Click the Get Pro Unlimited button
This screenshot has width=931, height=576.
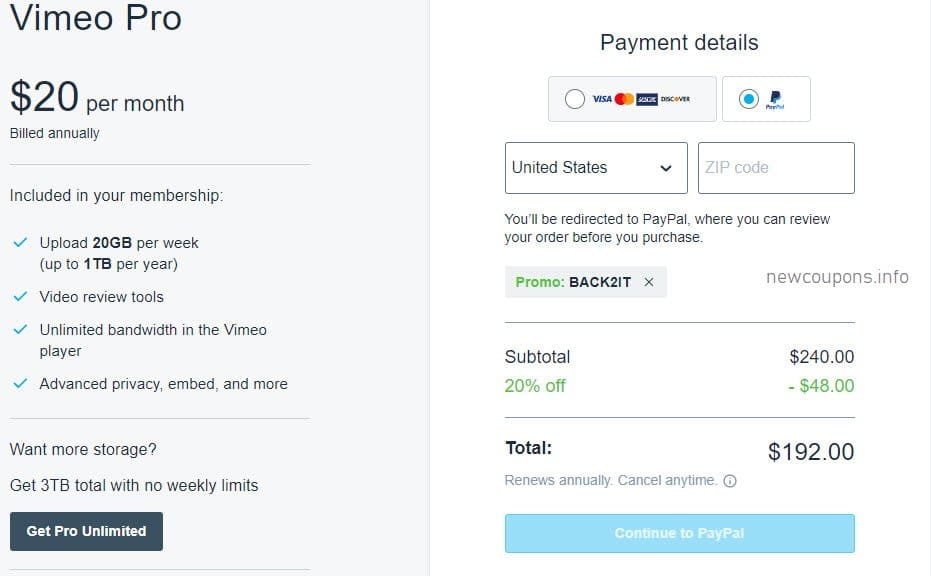click(86, 531)
